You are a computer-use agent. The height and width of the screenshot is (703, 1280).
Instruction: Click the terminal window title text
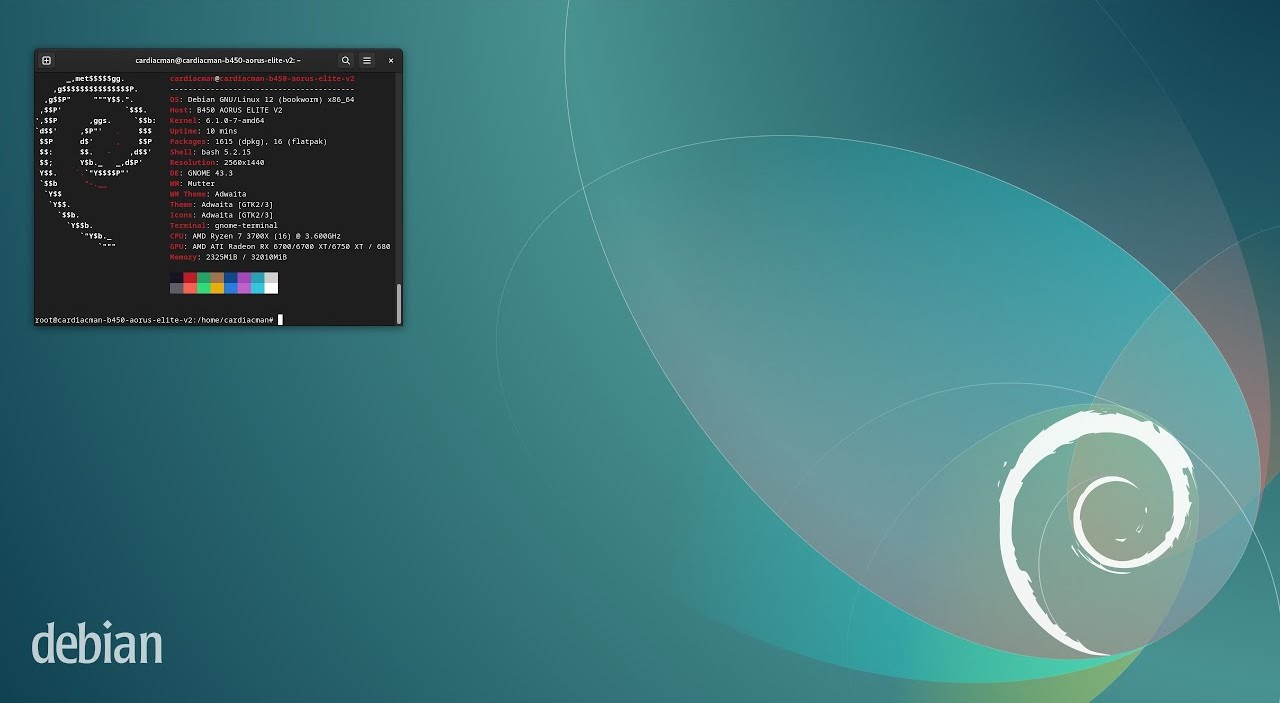click(x=217, y=60)
